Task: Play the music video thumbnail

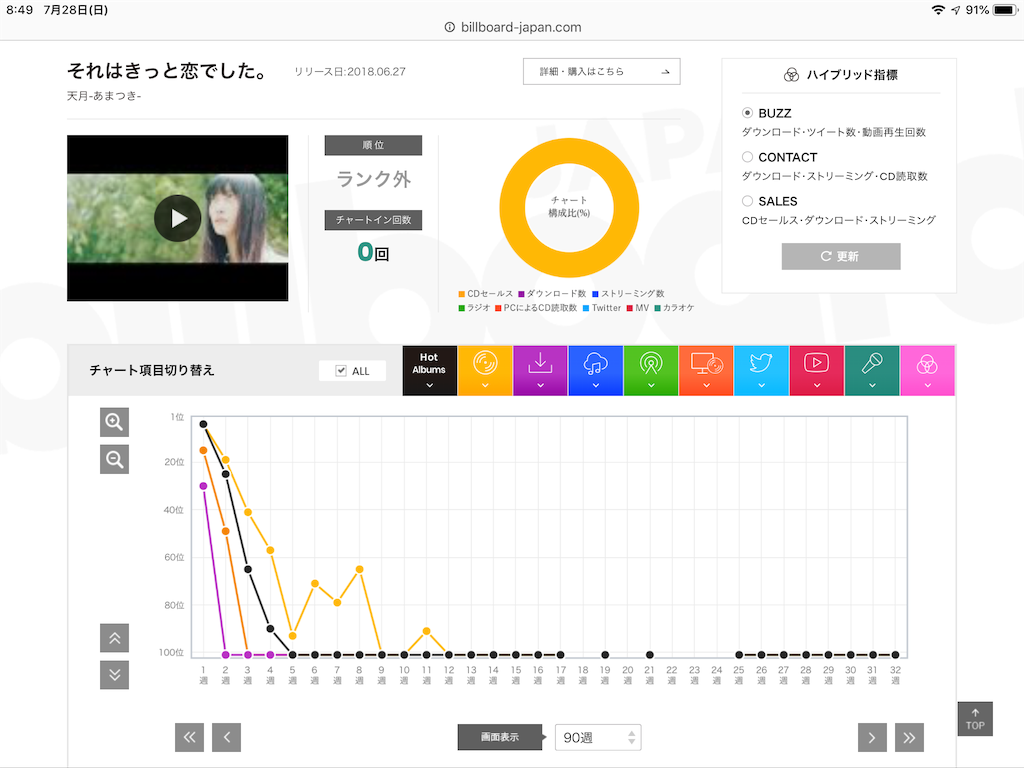Action: pyautogui.click(x=178, y=218)
